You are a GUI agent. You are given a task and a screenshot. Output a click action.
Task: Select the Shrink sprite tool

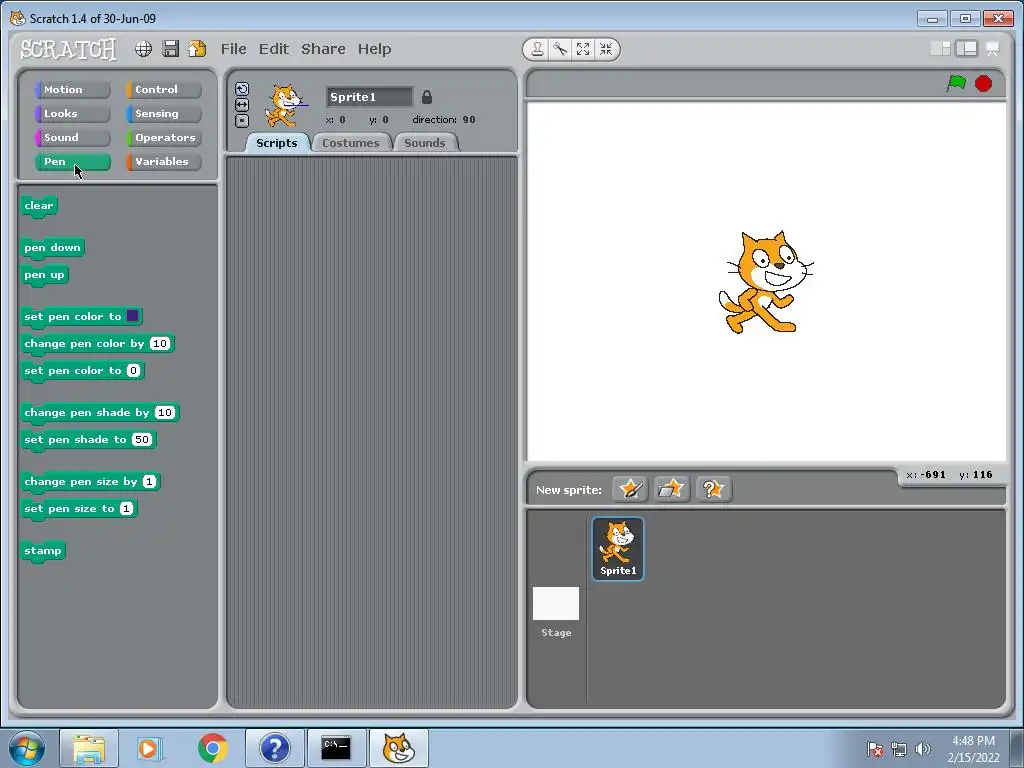pos(606,49)
